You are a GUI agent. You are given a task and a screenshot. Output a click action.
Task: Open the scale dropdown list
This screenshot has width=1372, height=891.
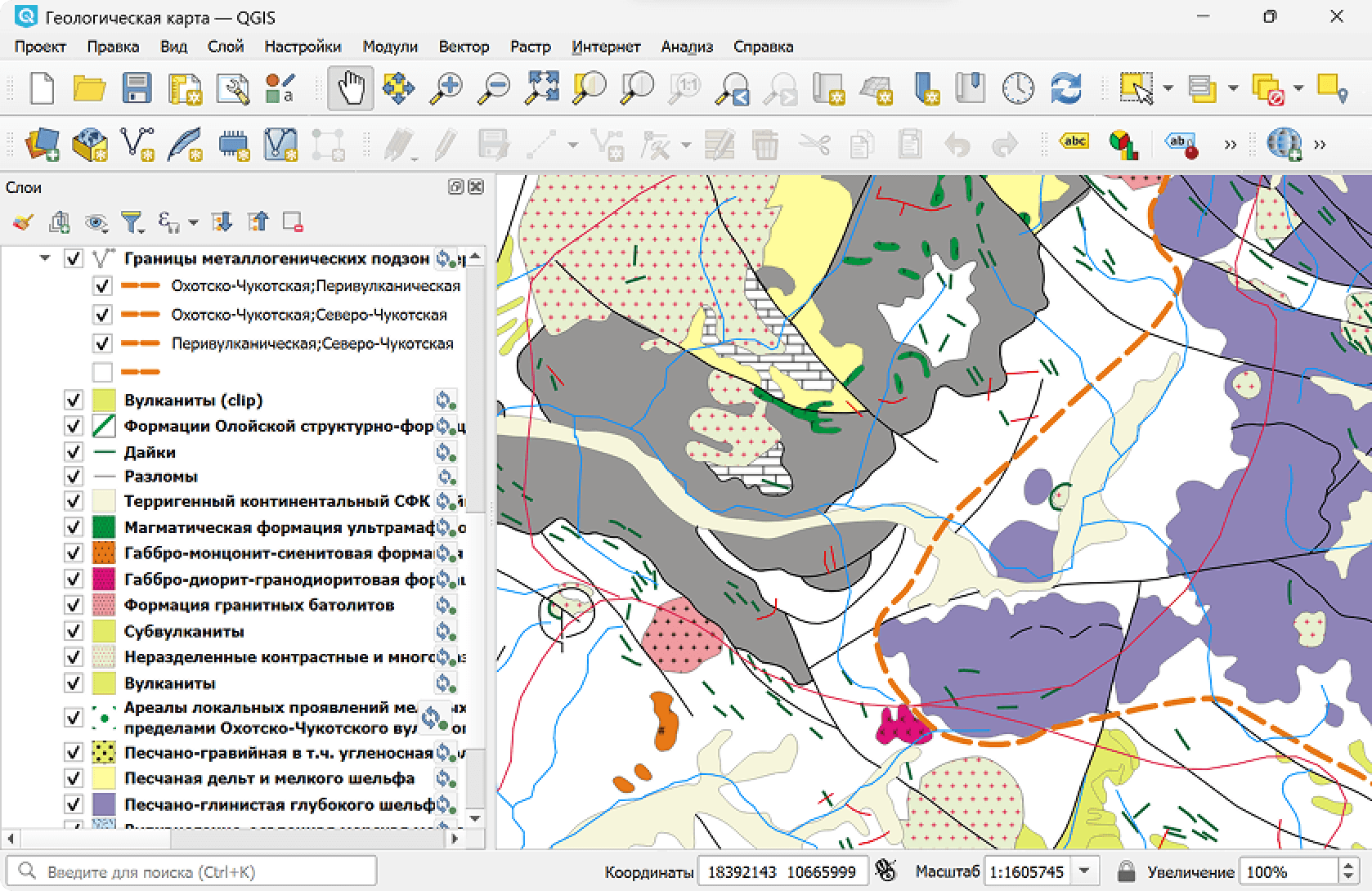point(1084,871)
